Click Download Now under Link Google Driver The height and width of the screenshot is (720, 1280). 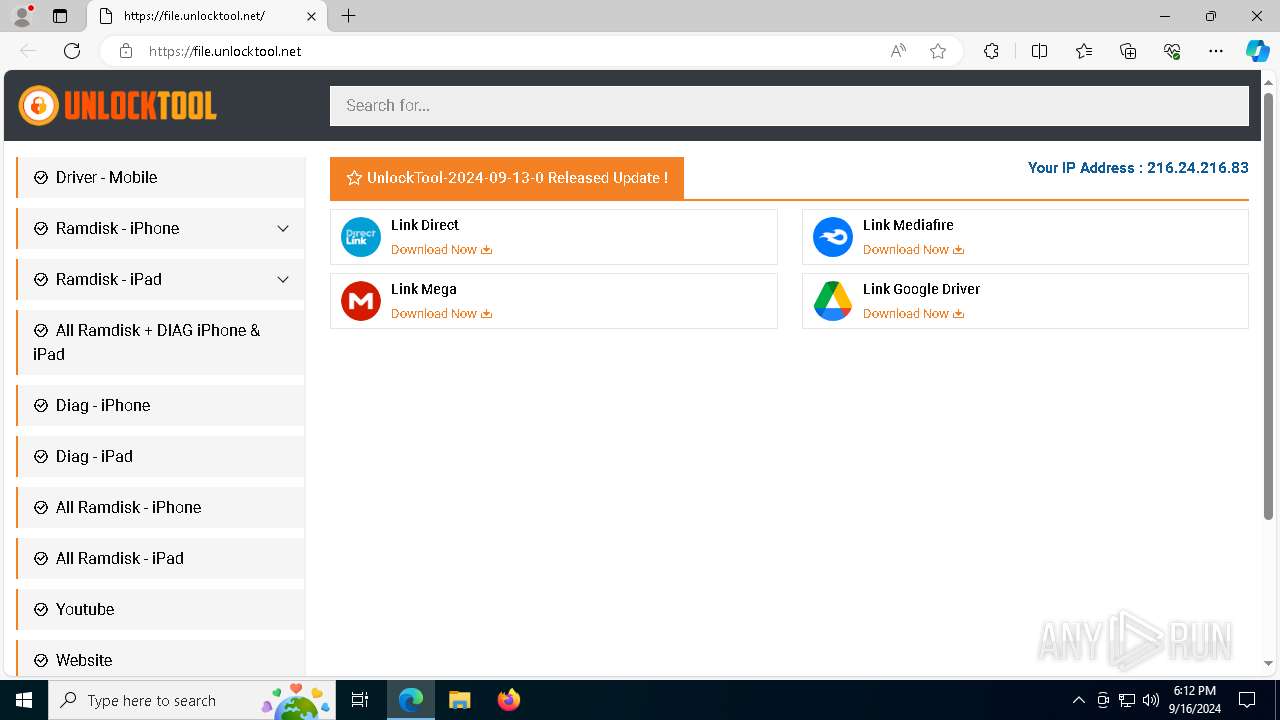[x=913, y=314]
